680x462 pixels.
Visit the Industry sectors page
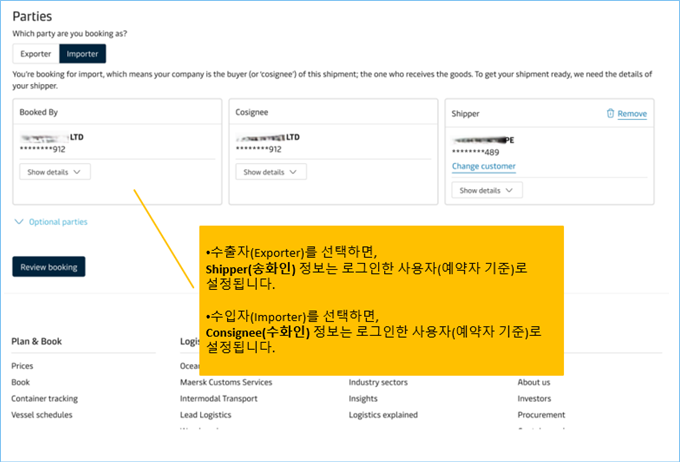click(x=378, y=382)
